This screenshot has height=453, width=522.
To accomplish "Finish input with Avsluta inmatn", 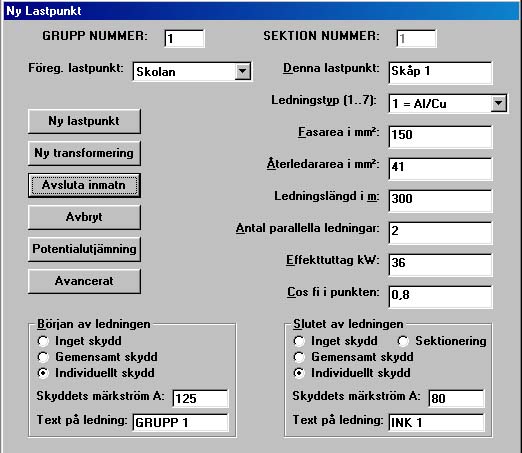I will 84,185.
